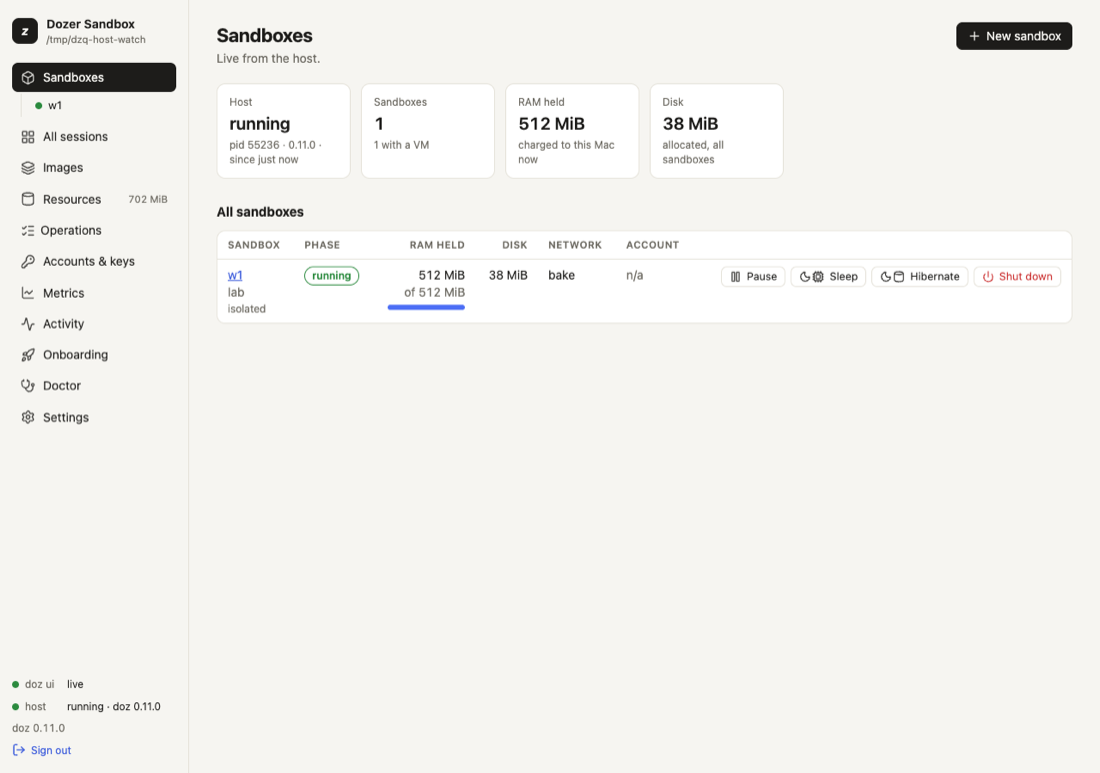The width and height of the screenshot is (1100, 773).
Task: Click the Sign out arrow icon
Action: (x=19, y=750)
